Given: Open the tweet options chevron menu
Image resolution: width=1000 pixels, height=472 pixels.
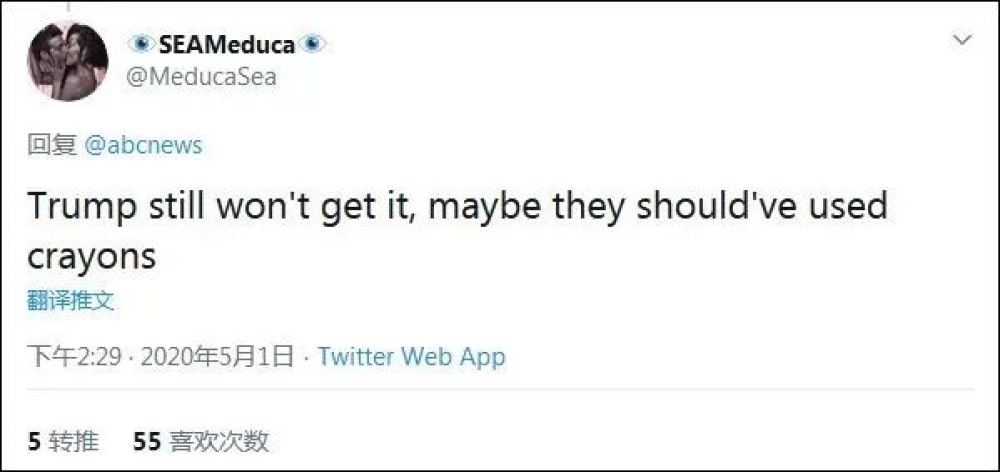Looking at the screenshot, I should pos(962,41).
